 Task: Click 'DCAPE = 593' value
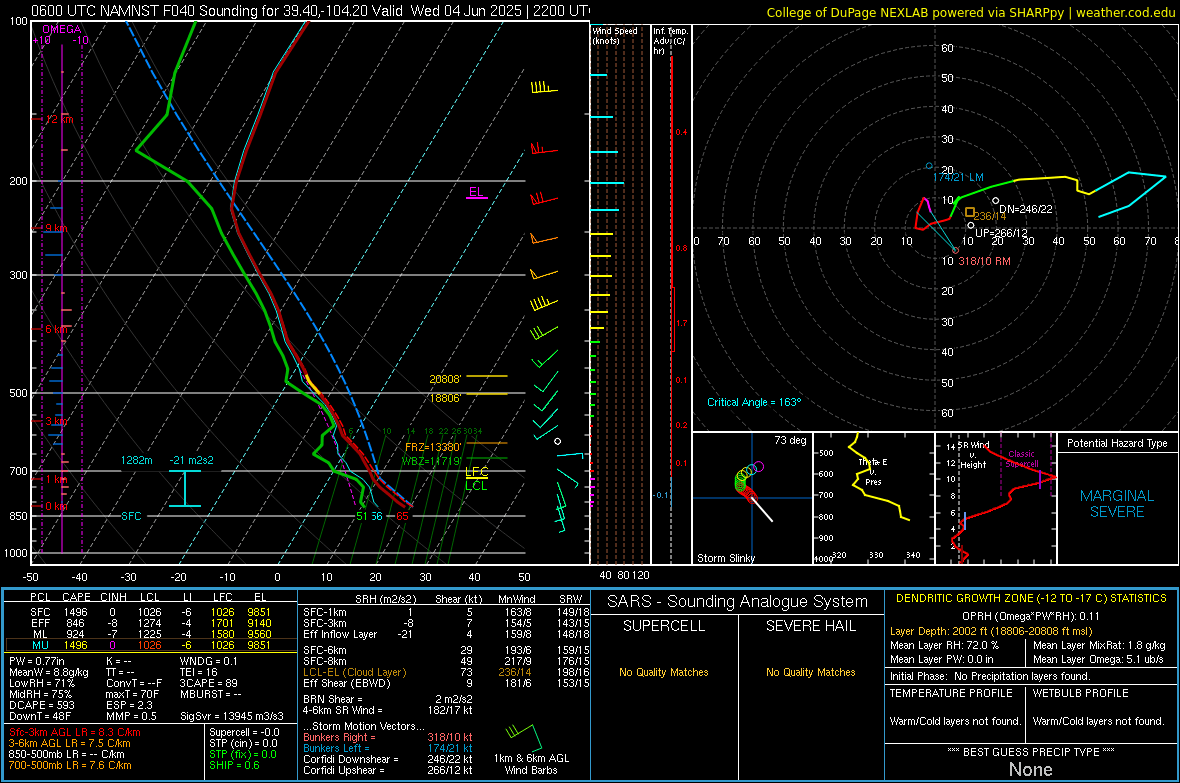click(x=41, y=705)
